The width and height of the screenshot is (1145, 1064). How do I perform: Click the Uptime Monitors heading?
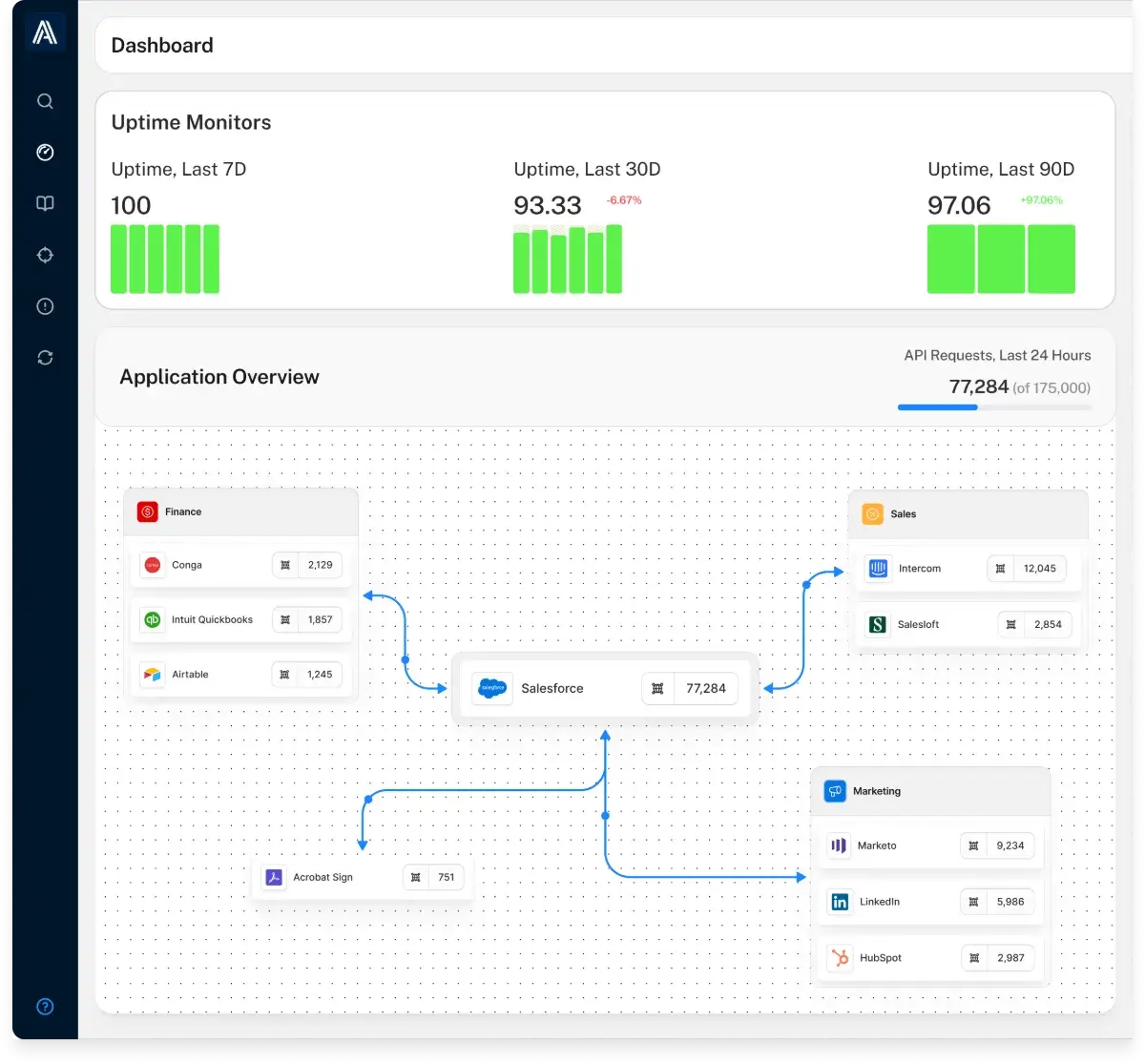pyautogui.click(x=191, y=122)
